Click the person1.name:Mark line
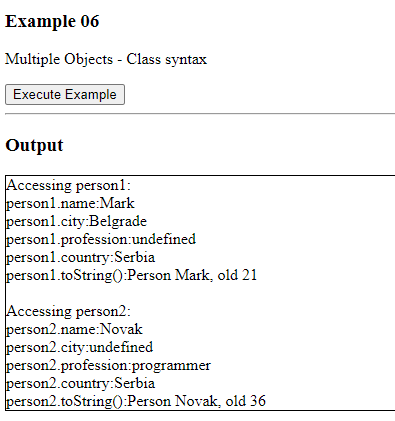This screenshot has height=421, width=395. 70,203
